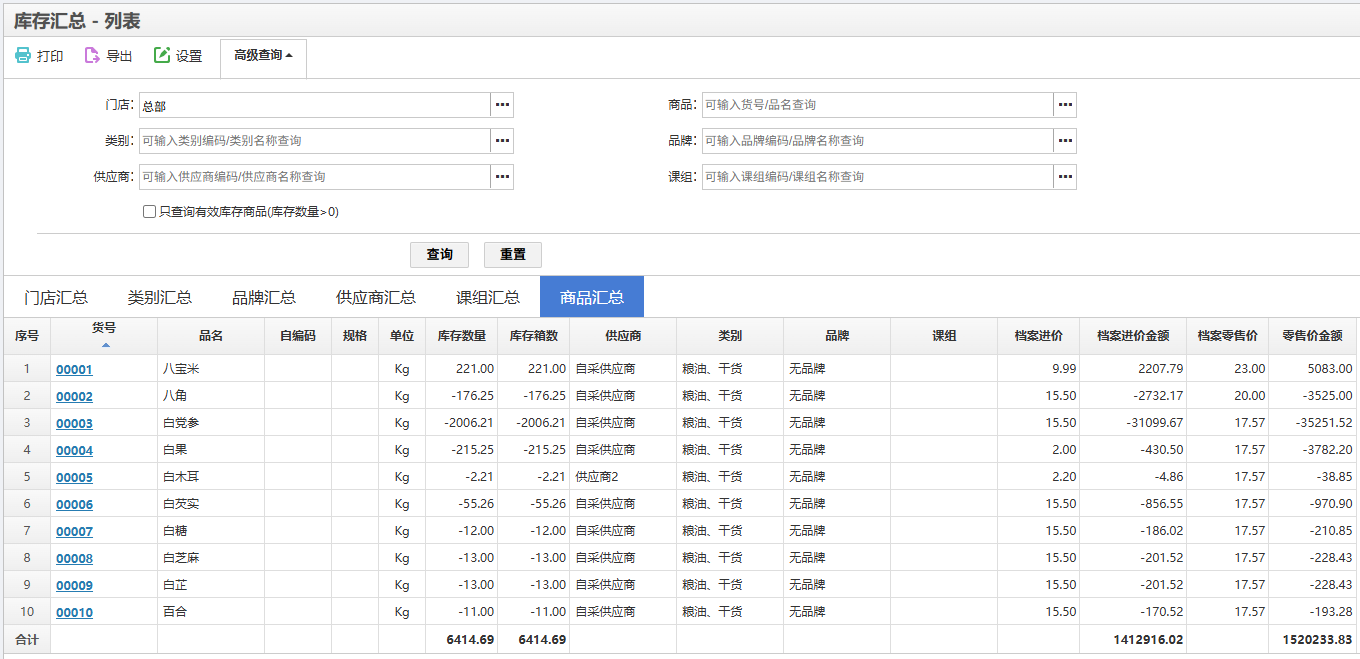Click the edit icon for 设置
This screenshot has width=1360, height=659.
162,56
